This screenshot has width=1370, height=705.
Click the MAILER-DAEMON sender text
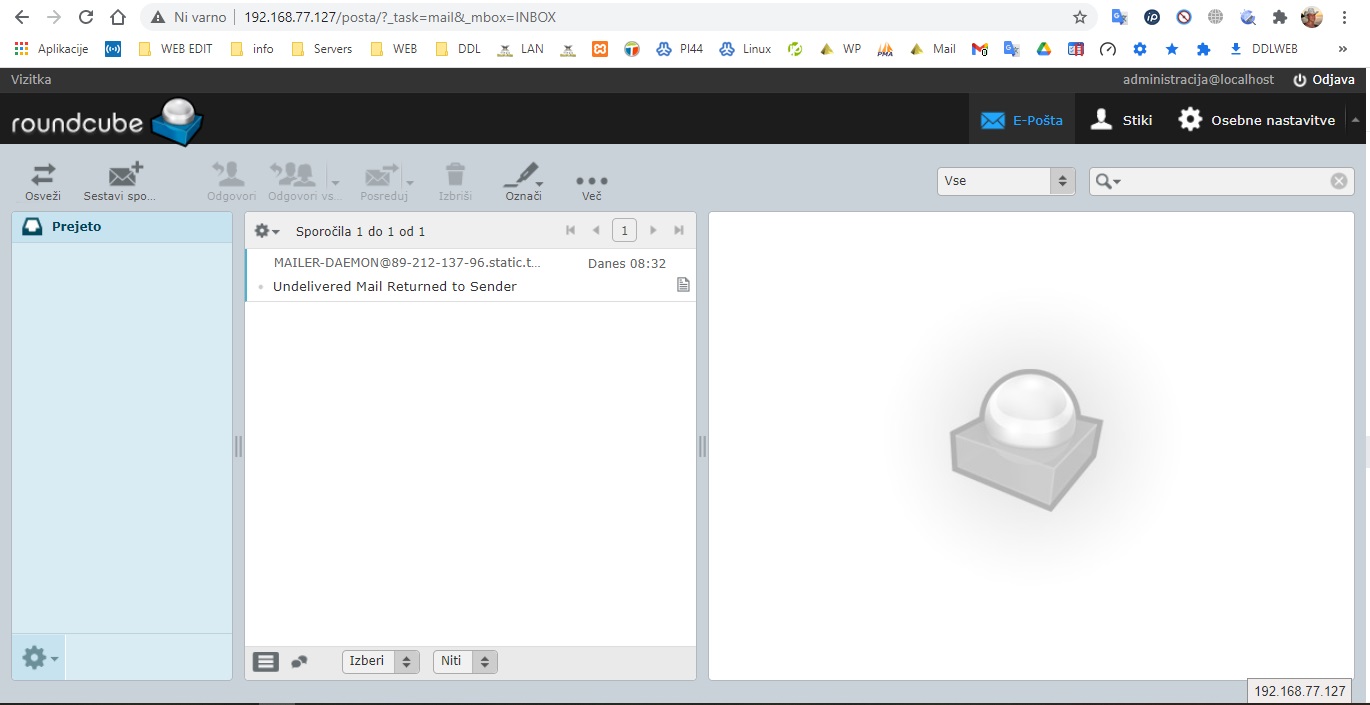pos(407,263)
